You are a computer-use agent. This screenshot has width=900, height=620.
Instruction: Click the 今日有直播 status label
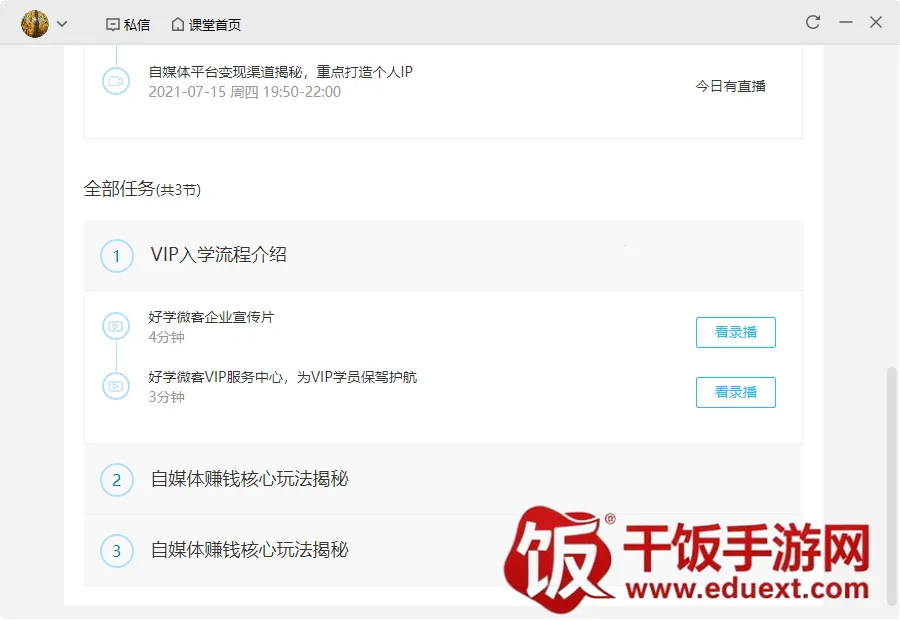731,86
